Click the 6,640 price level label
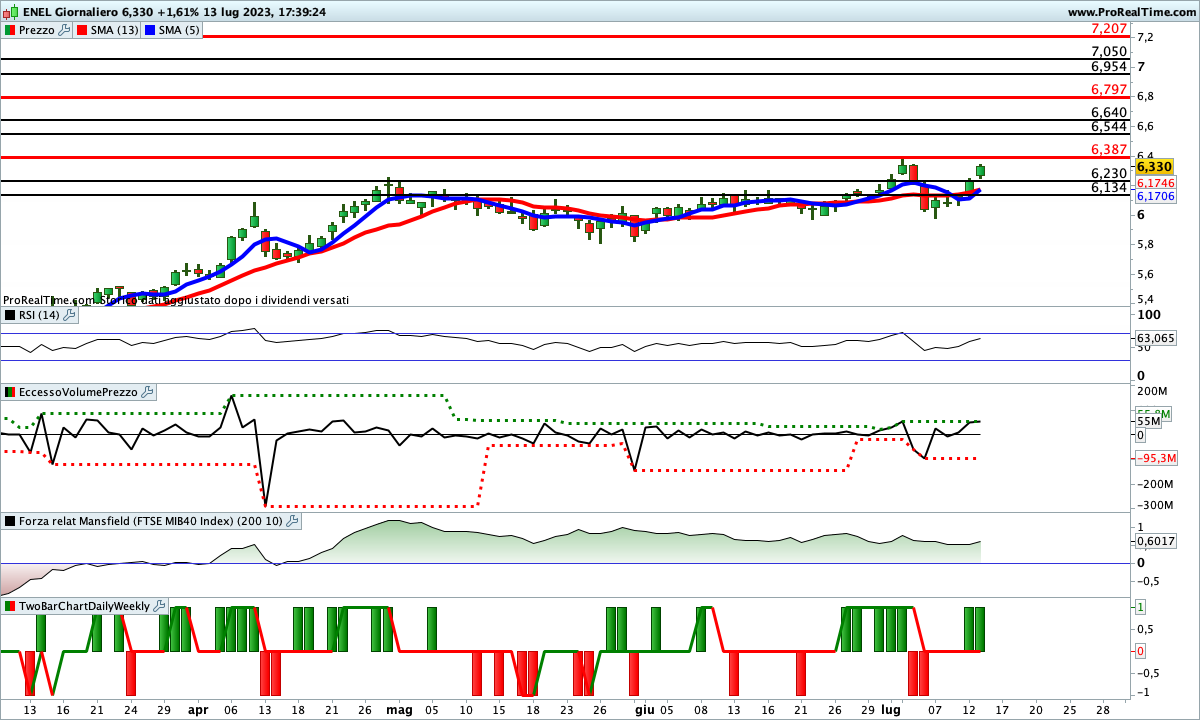Screen dimensions: 1200x720 point(1109,112)
